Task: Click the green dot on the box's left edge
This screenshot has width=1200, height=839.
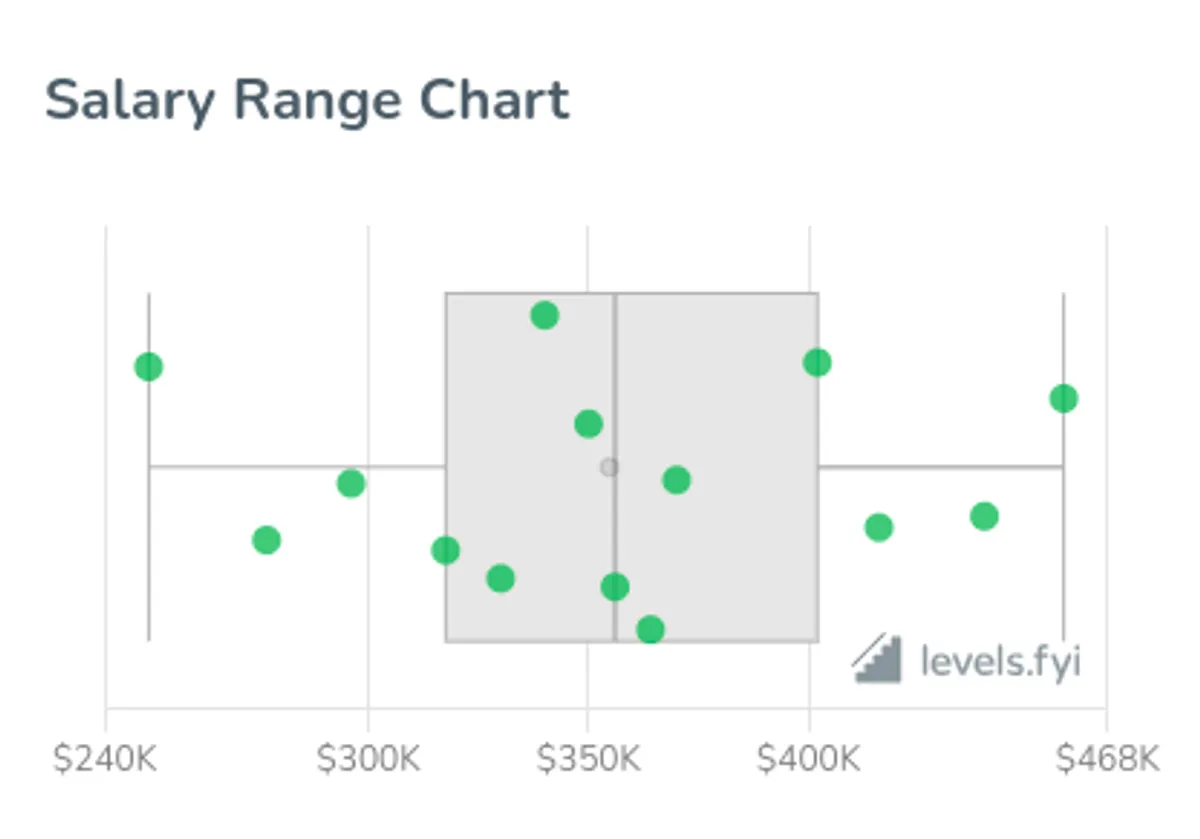Action: [445, 550]
